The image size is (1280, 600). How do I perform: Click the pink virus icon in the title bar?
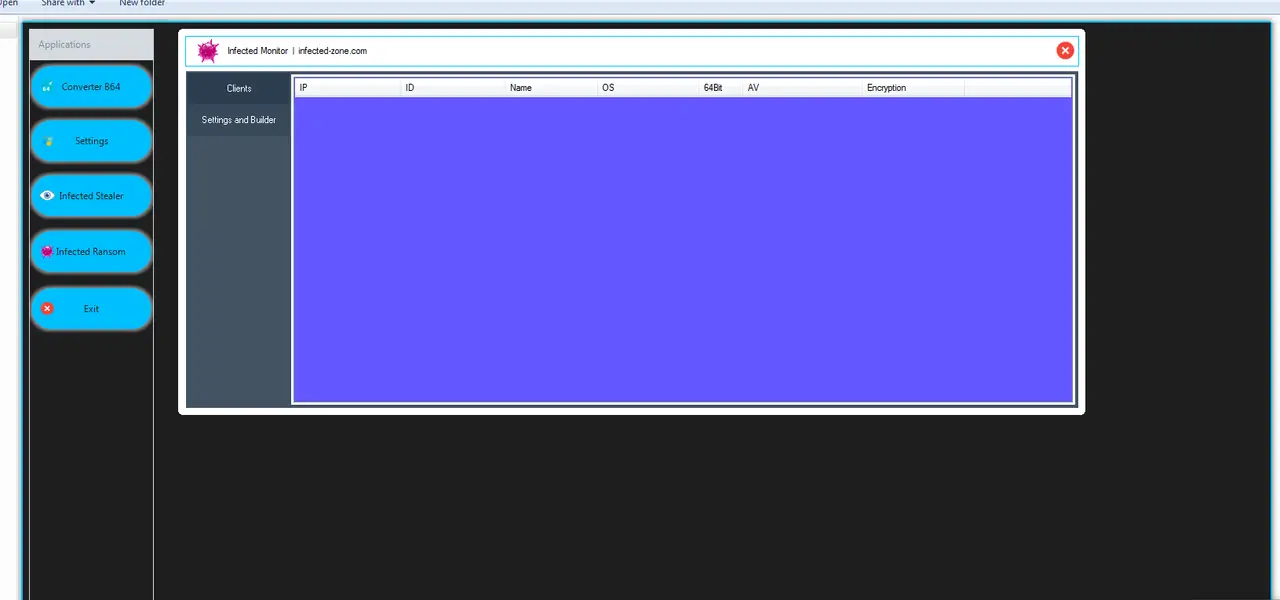207,50
